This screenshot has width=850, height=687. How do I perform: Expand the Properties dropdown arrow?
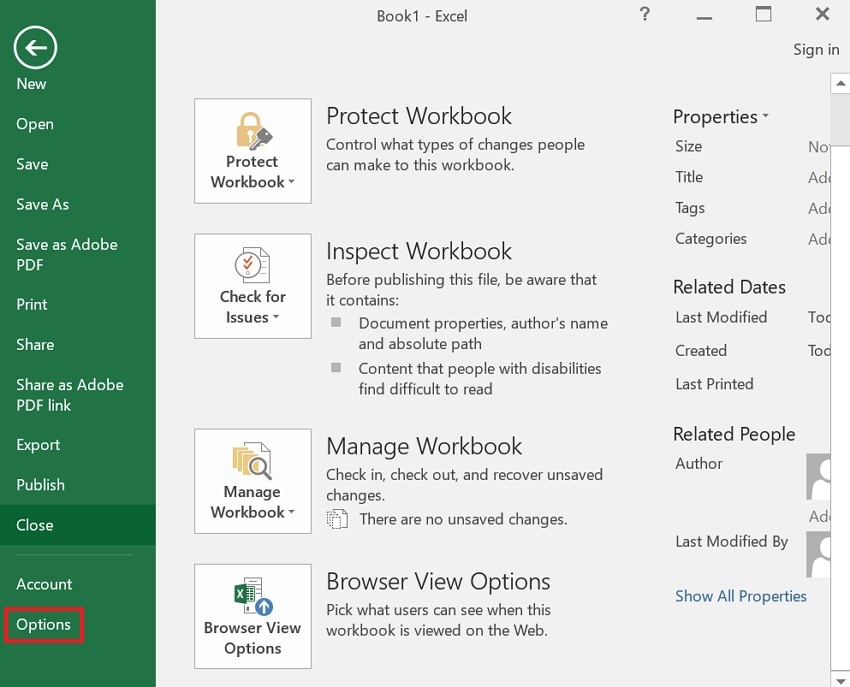click(765, 115)
